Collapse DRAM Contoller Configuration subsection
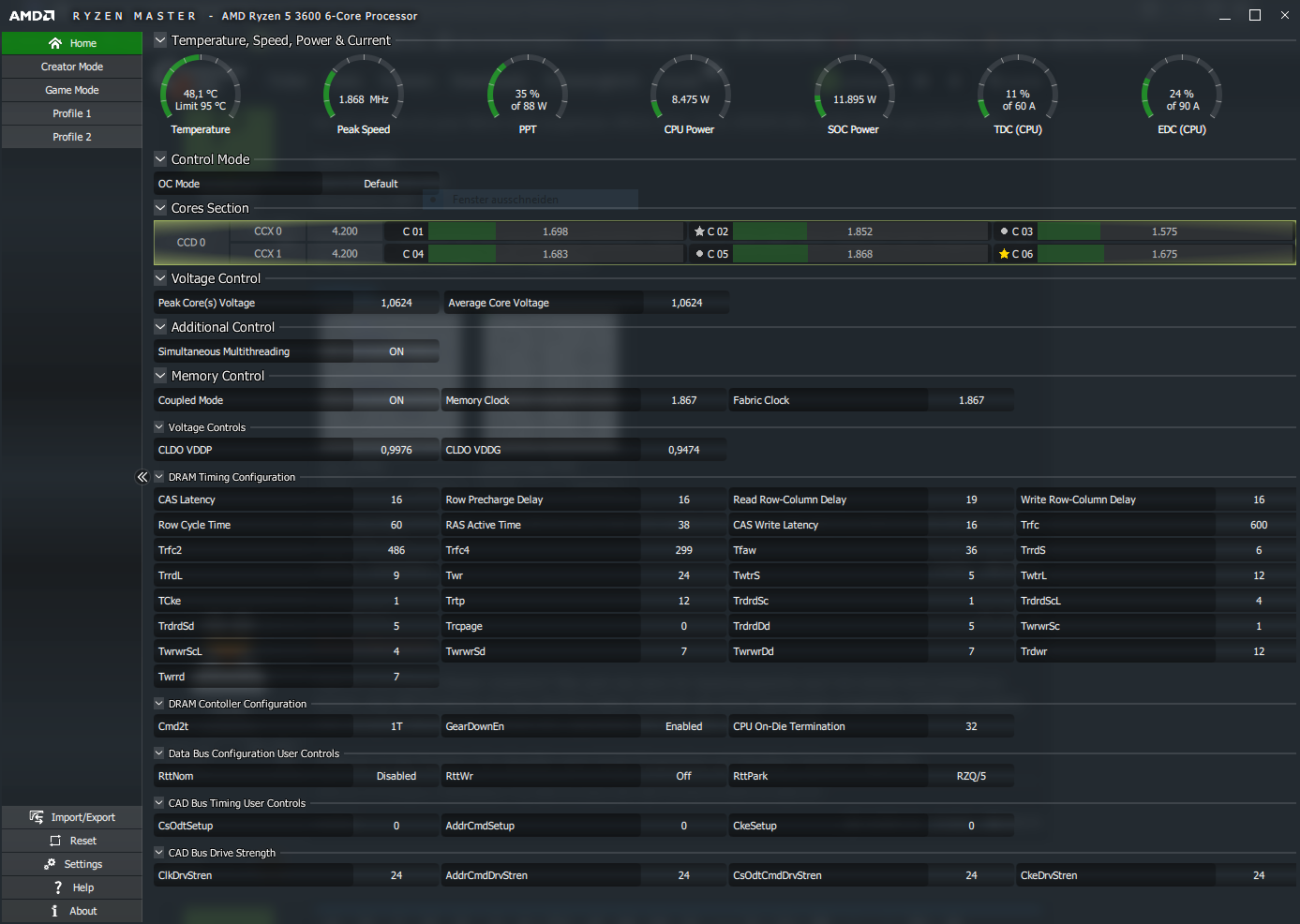This screenshot has height=924, width=1300. pyautogui.click(x=159, y=704)
